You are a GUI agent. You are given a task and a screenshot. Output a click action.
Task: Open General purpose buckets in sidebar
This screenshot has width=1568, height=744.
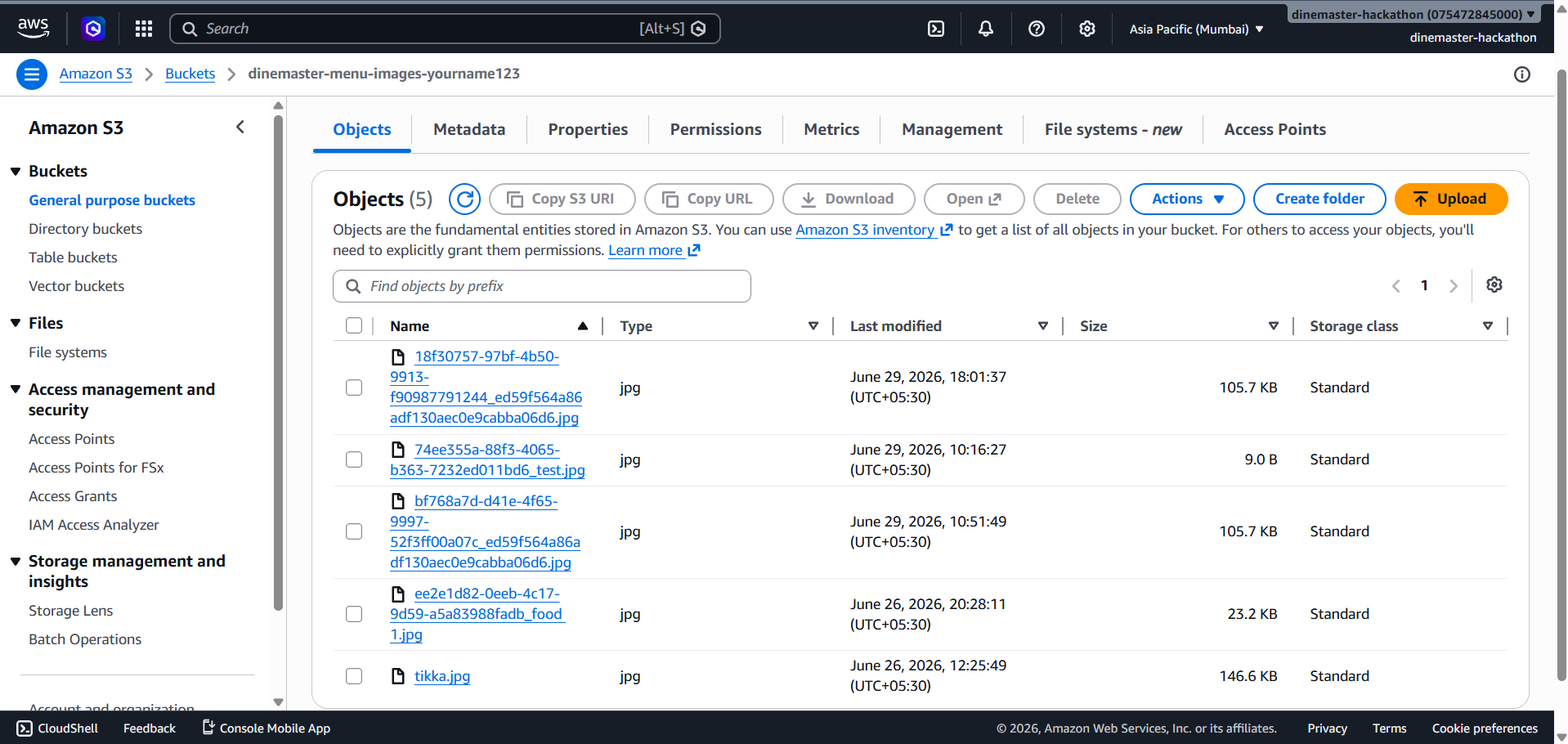pyautogui.click(x=112, y=200)
